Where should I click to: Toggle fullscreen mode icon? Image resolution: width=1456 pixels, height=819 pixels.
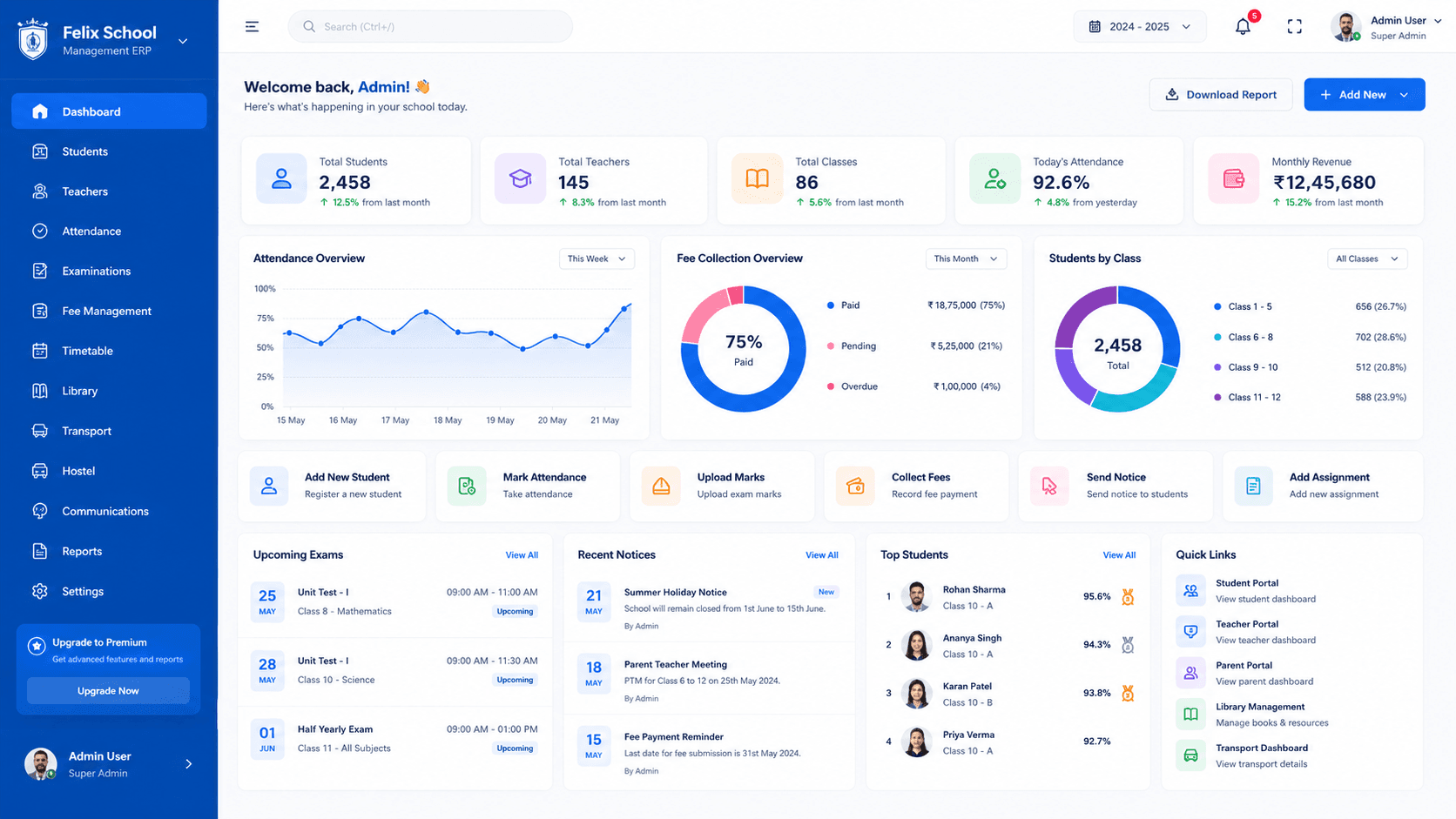tap(1294, 26)
